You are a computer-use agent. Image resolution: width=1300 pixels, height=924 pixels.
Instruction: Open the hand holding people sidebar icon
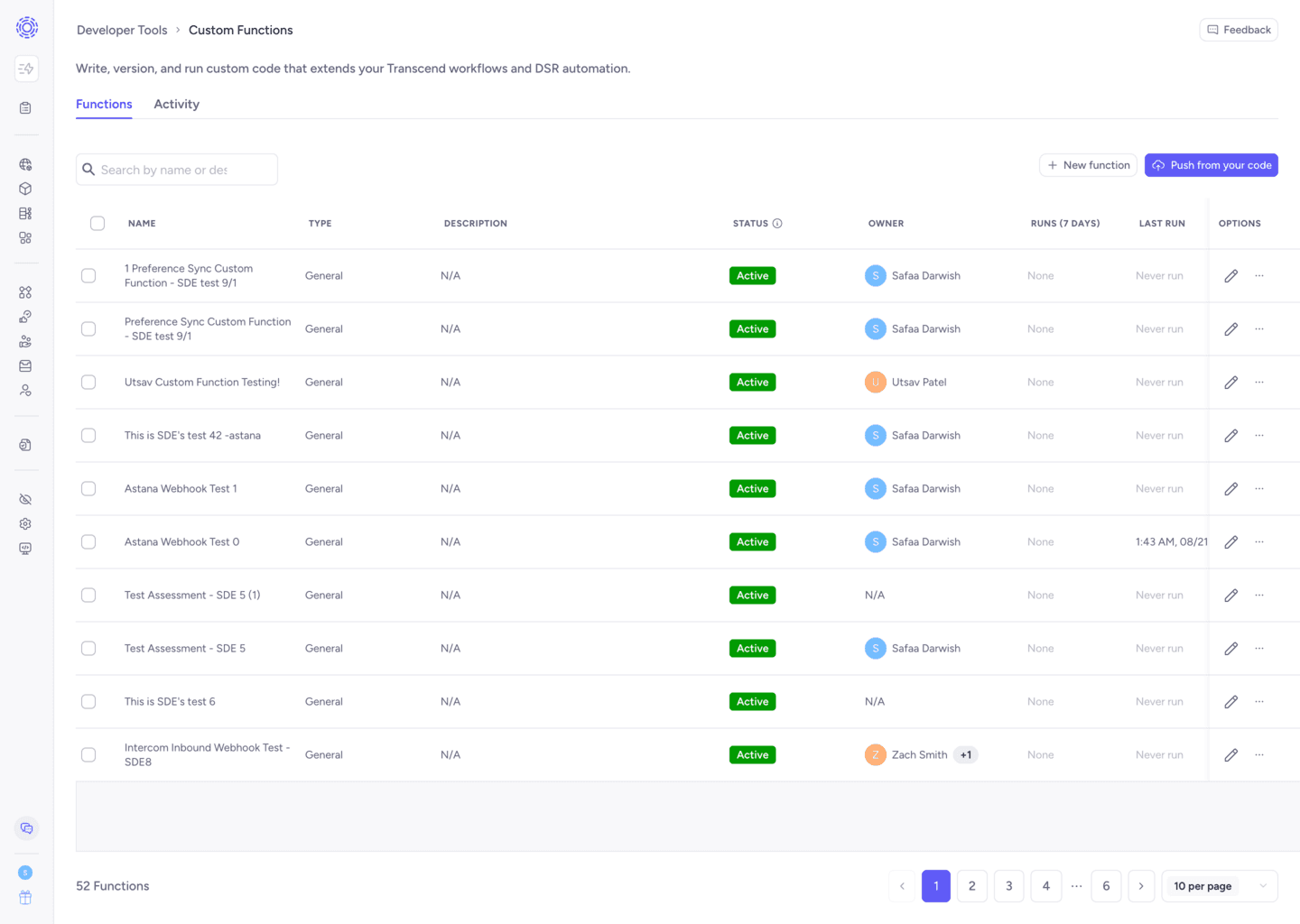(25, 342)
